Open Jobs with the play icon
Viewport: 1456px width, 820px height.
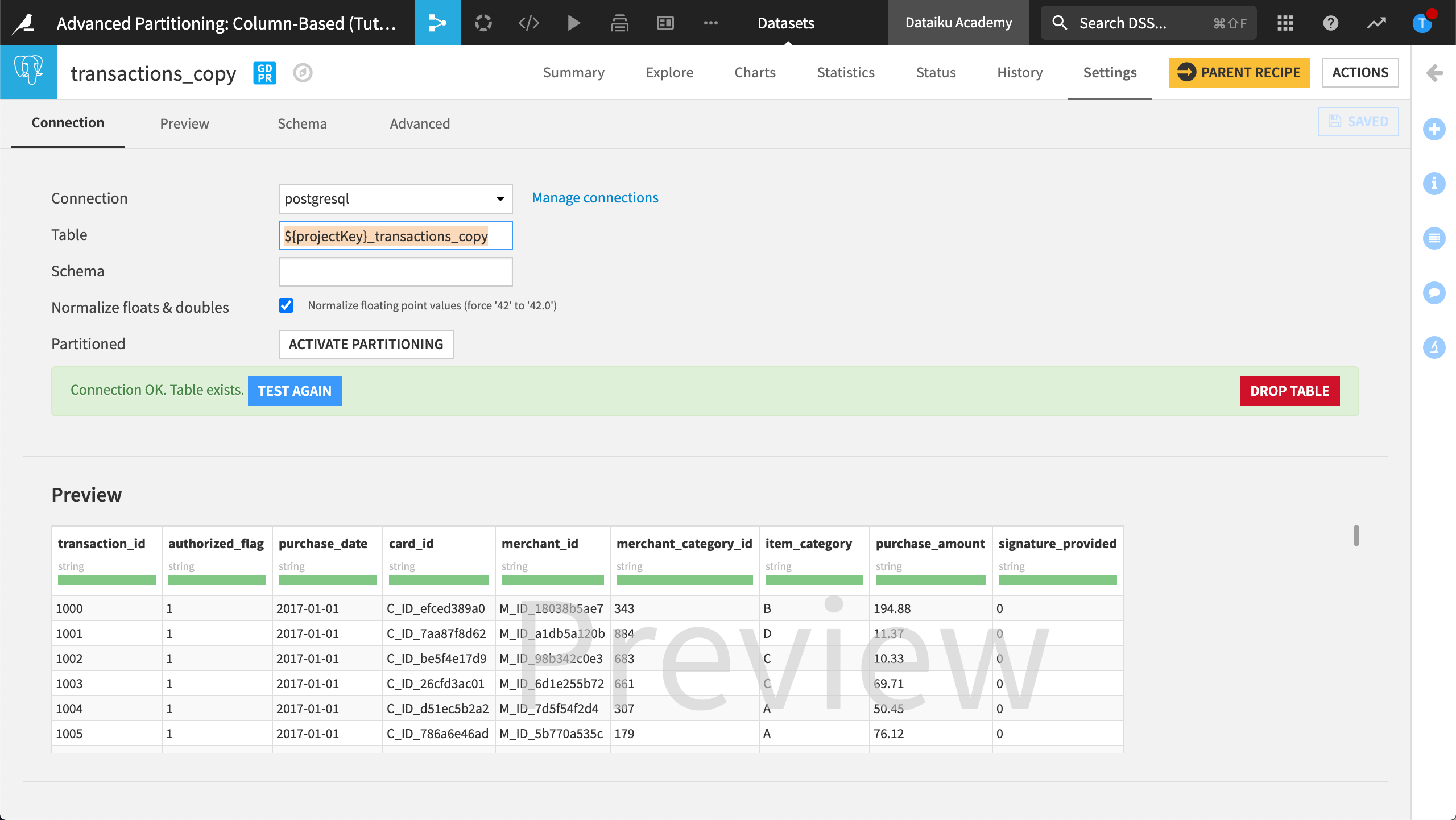coord(574,23)
